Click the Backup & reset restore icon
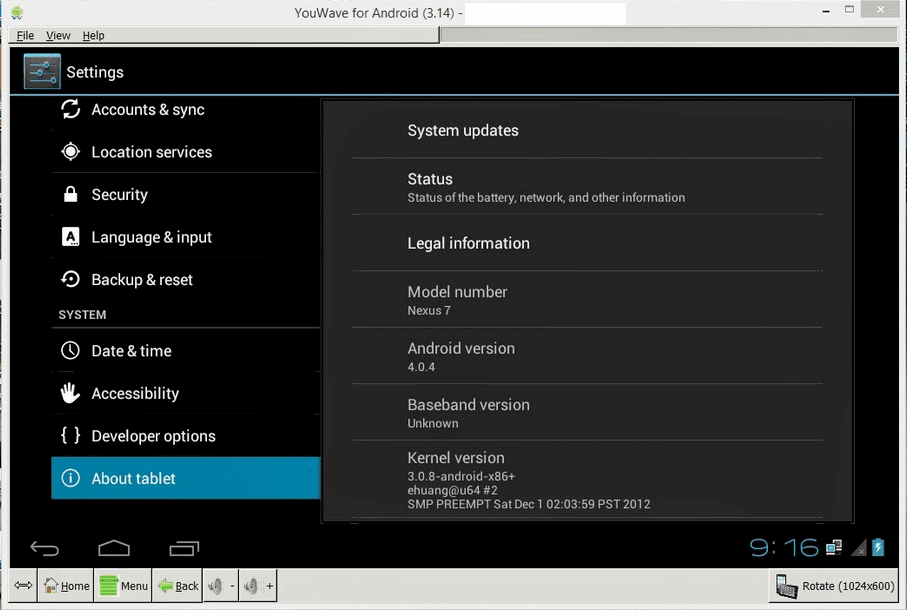This screenshot has height=610, width=907. click(71, 279)
